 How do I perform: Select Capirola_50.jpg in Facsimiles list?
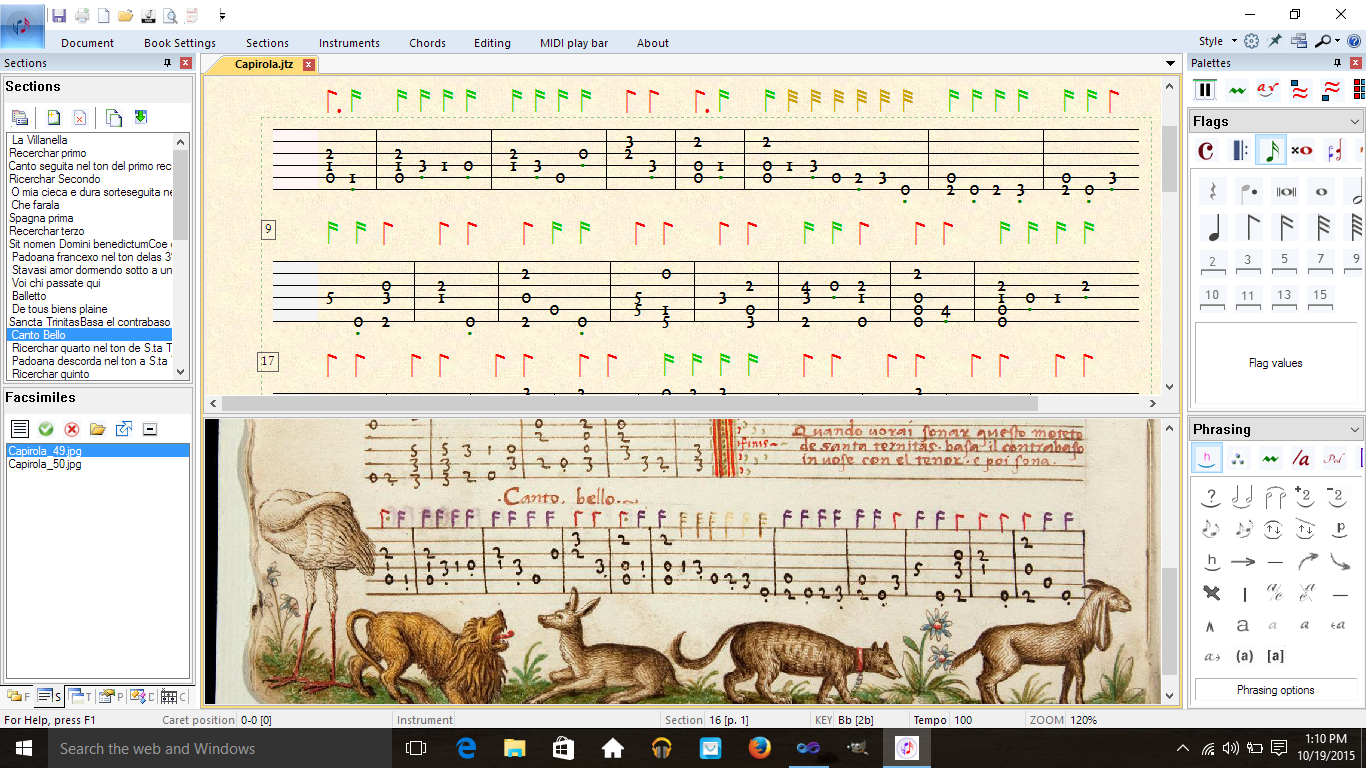point(45,464)
